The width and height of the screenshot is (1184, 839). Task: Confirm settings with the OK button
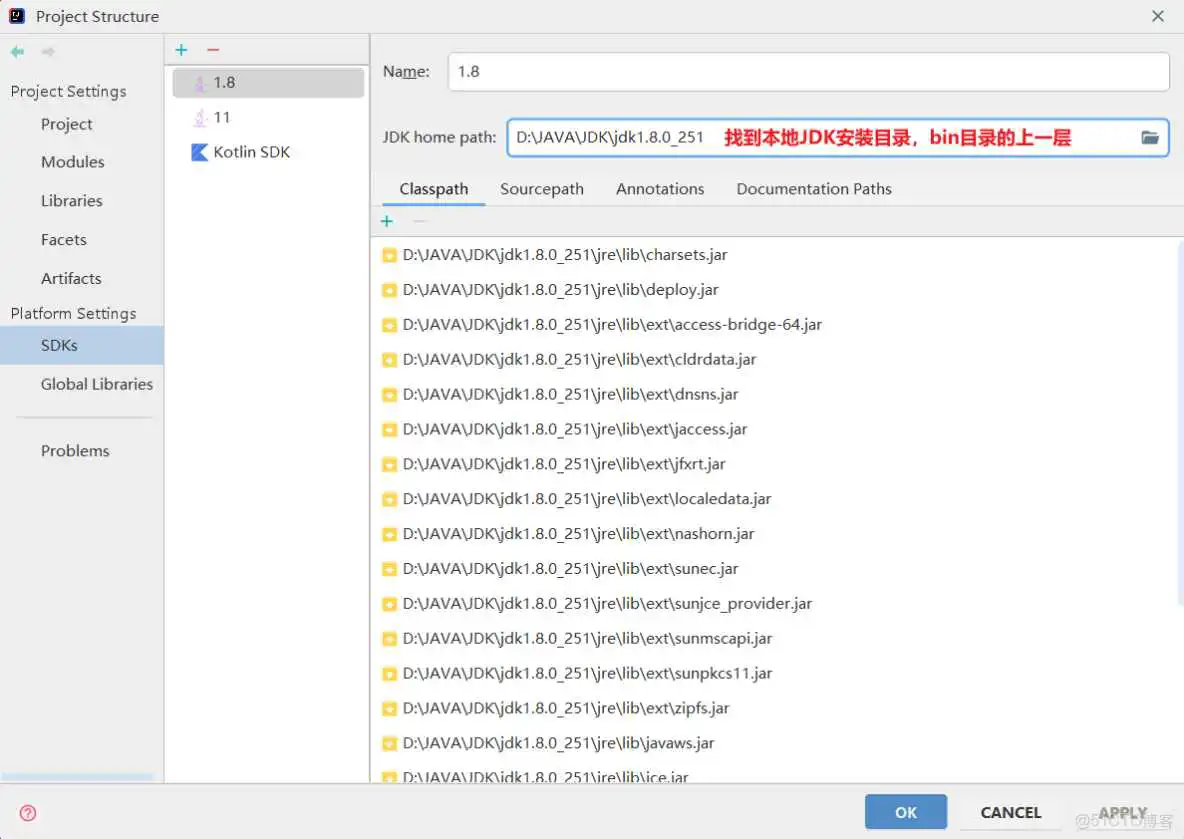pyautogui.click(x=905, y=812)
